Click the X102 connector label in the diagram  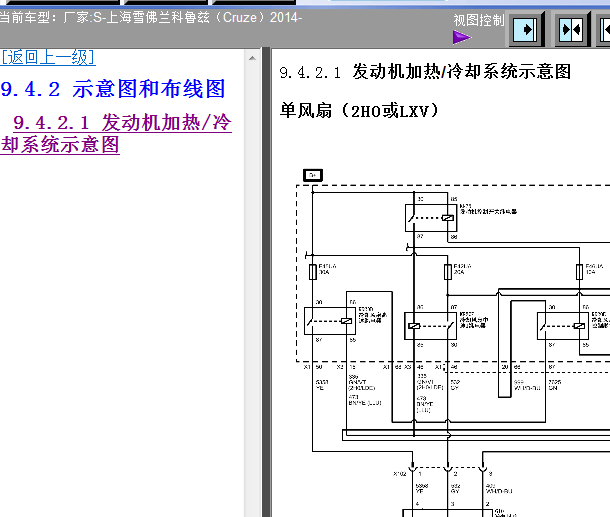[400, 474]
